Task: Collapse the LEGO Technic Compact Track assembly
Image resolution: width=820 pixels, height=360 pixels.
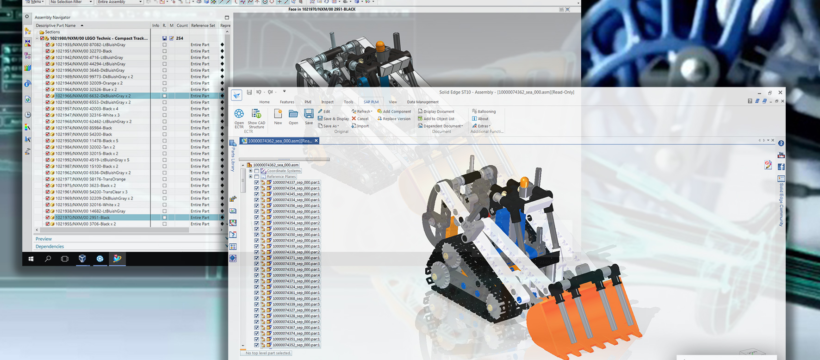Action: tap(37, 38)
